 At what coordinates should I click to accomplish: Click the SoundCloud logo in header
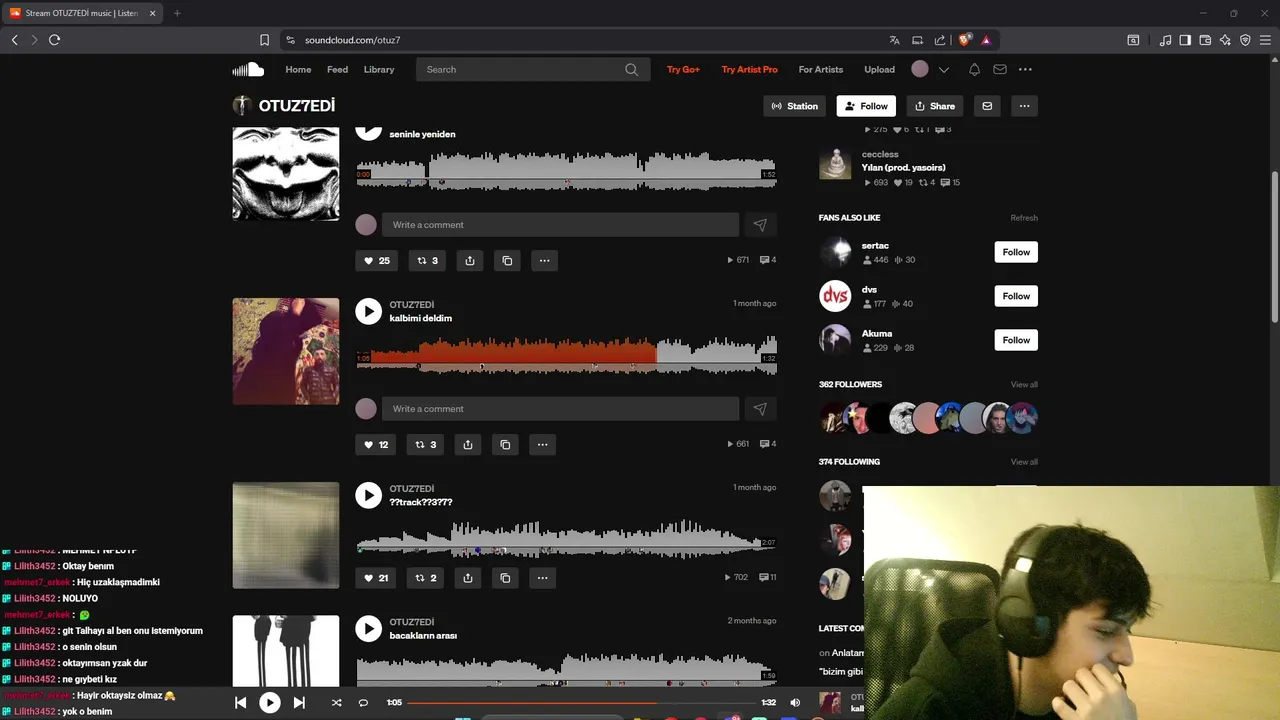pos(248,69)
